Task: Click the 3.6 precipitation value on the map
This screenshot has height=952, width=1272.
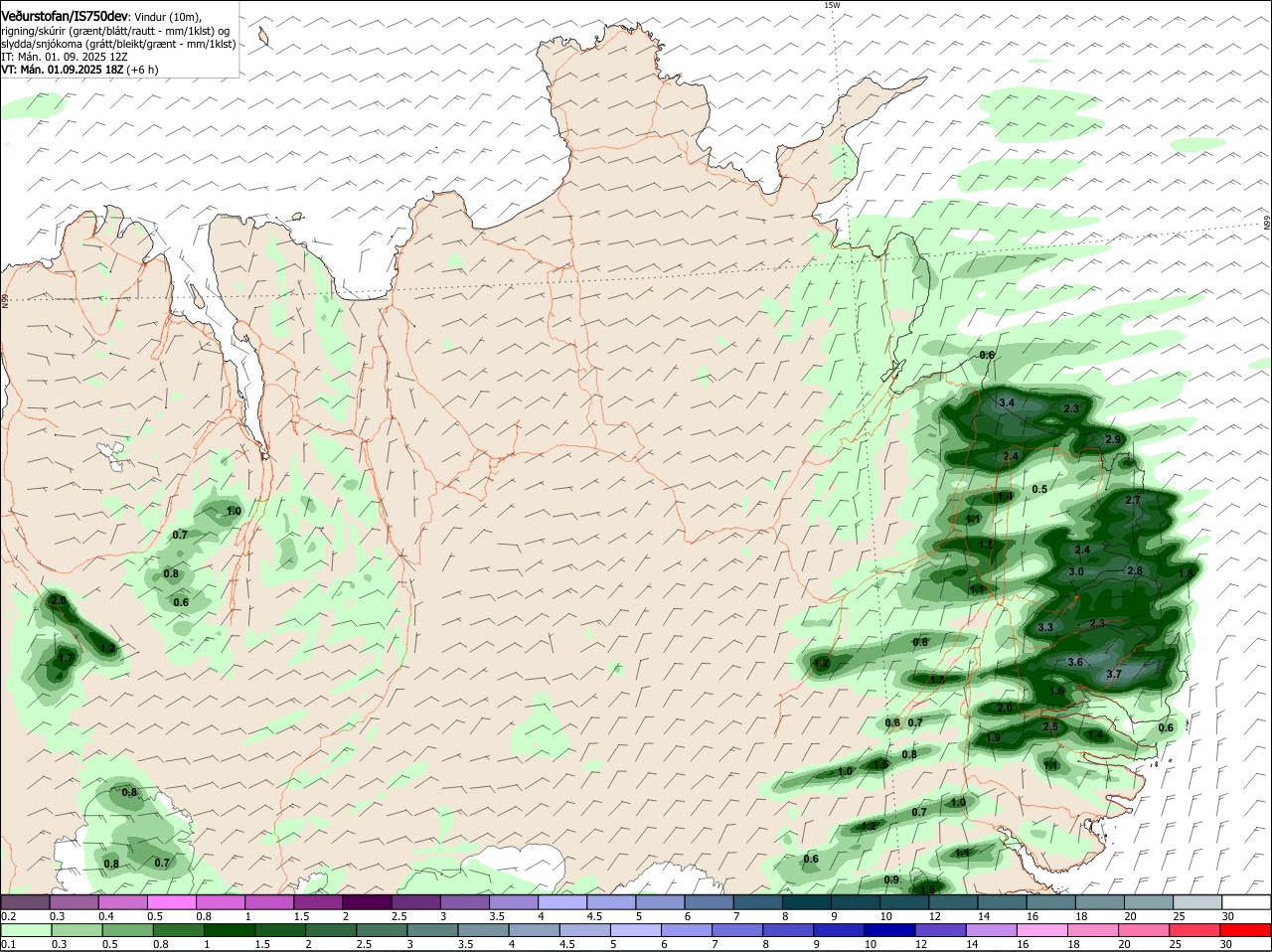Action: coord(1074,662)
